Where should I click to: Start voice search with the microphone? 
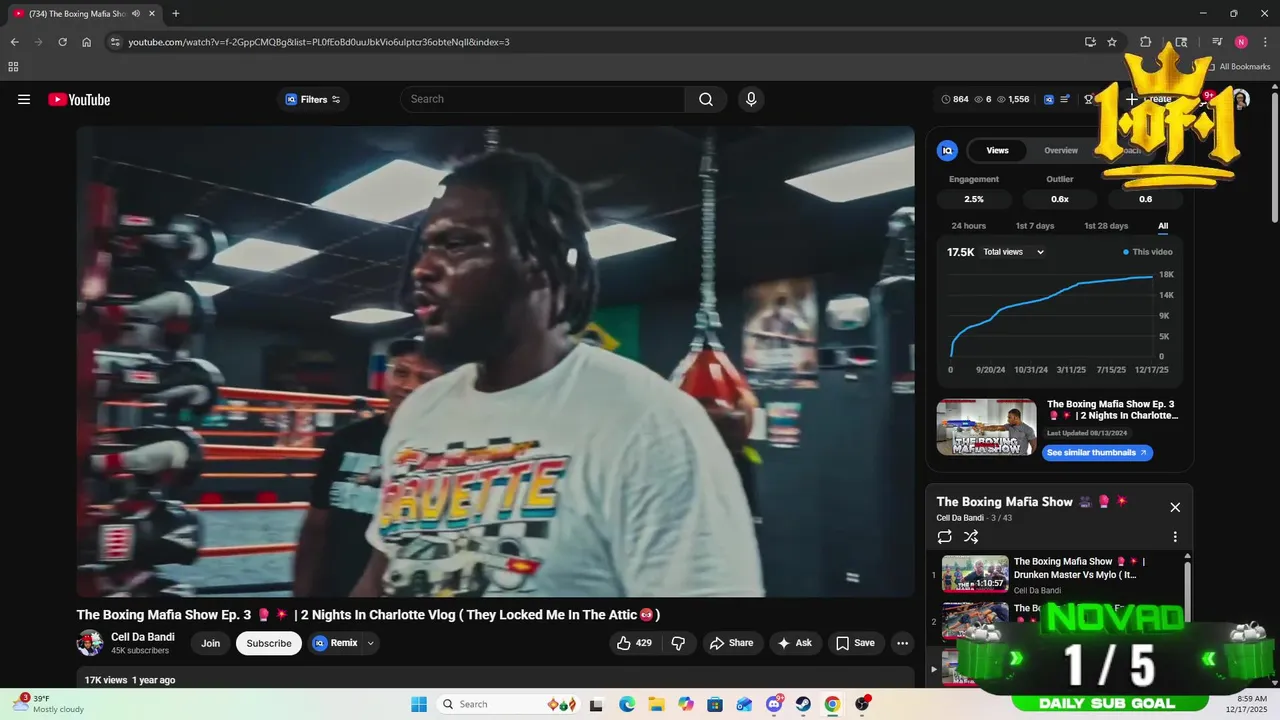751,99
